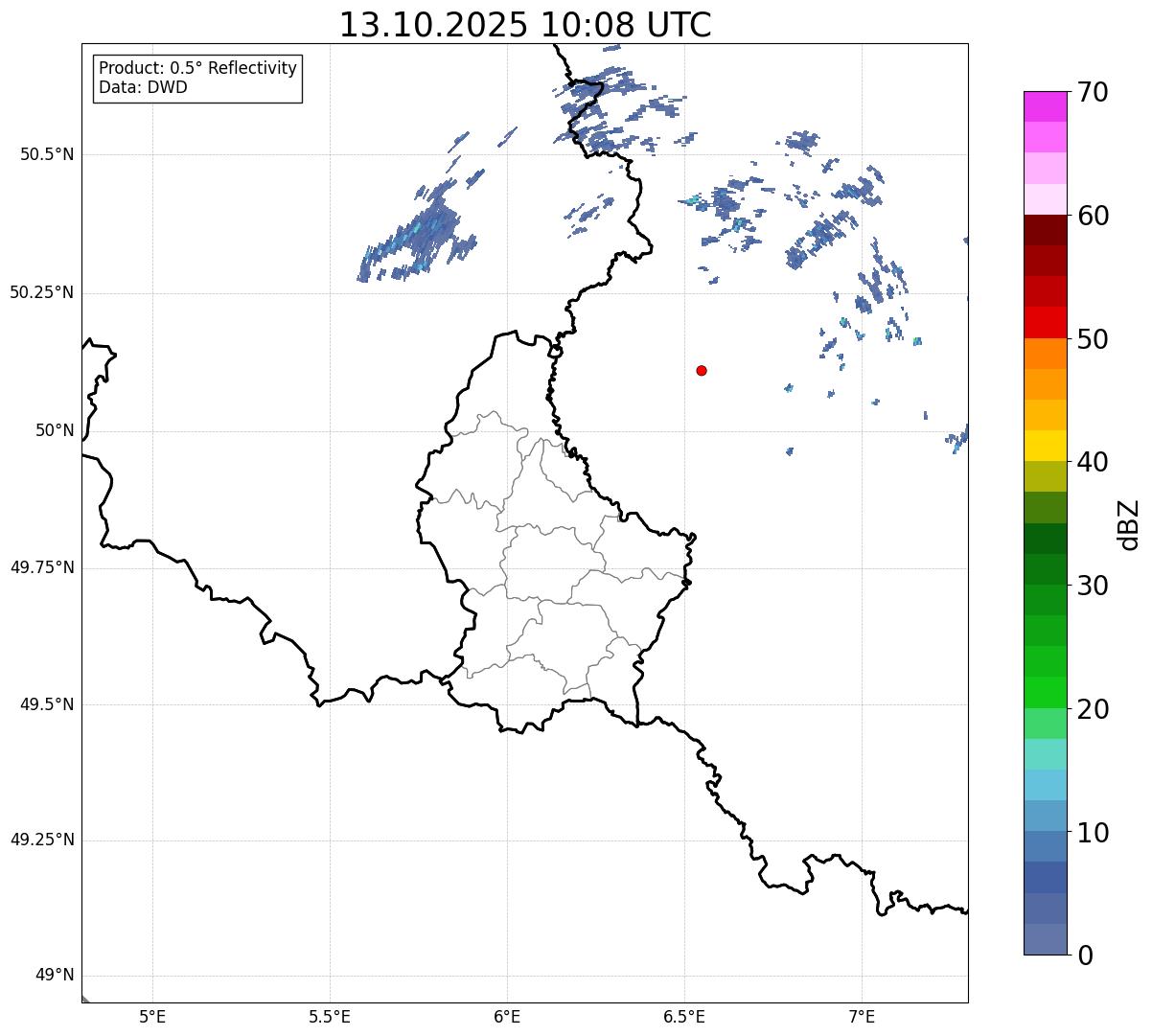
Task: Click the bright green colorbar swatch above 20
Action: (x=1046, y=692)
